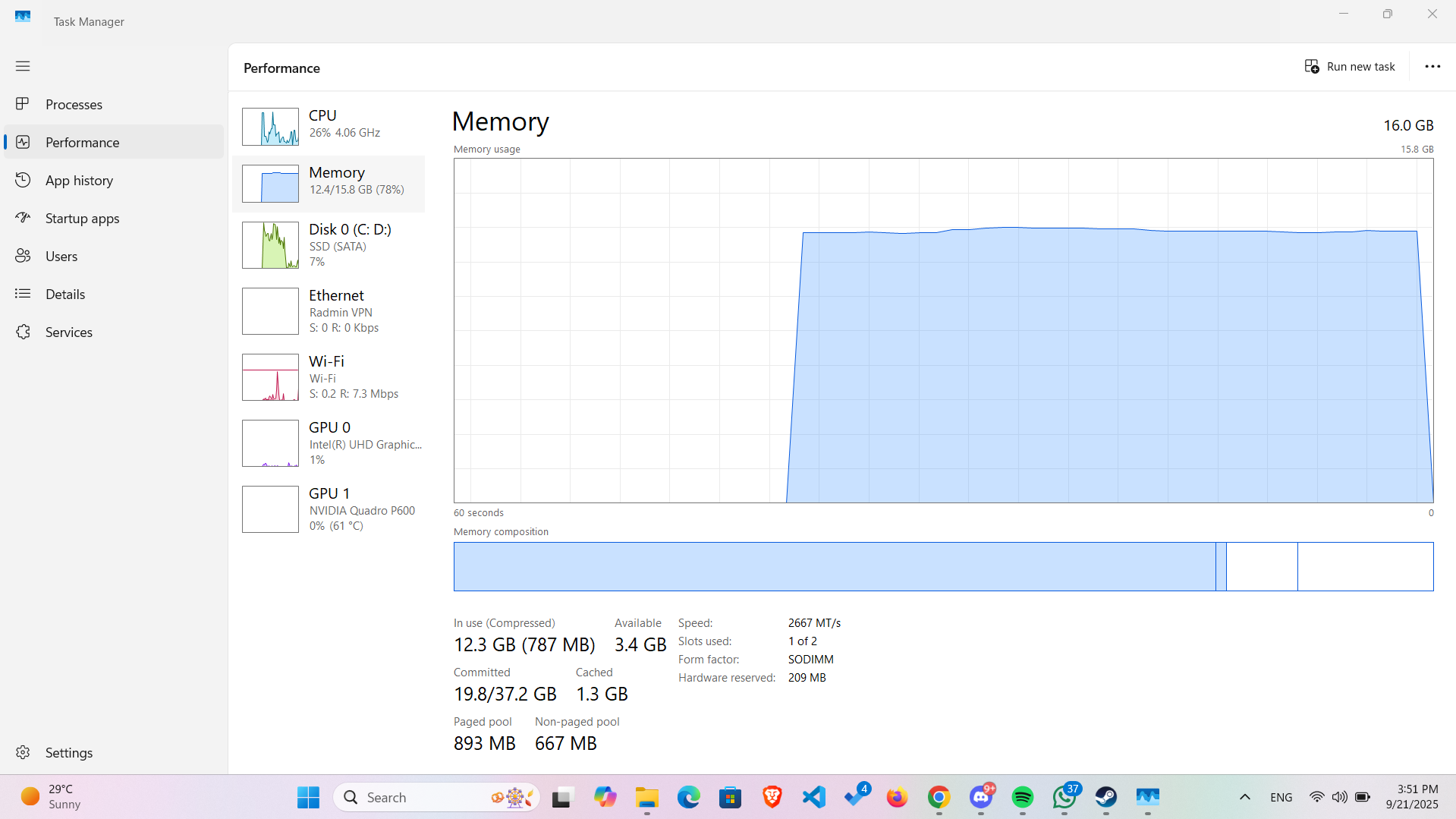Click the taskbar Search box
Image resolution: width=1456 pixels, height=819 pixels.
[436, 797]
